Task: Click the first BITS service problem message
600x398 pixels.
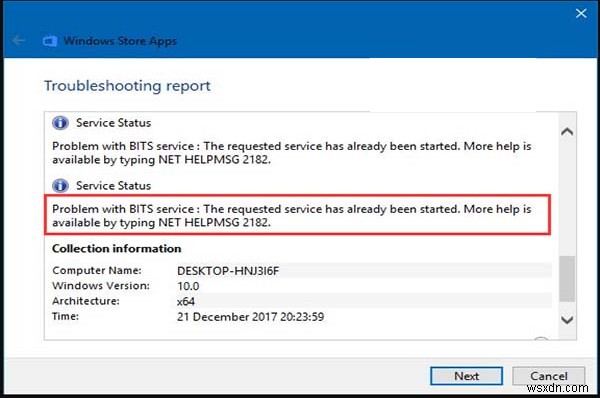Action: click(292, 153)
